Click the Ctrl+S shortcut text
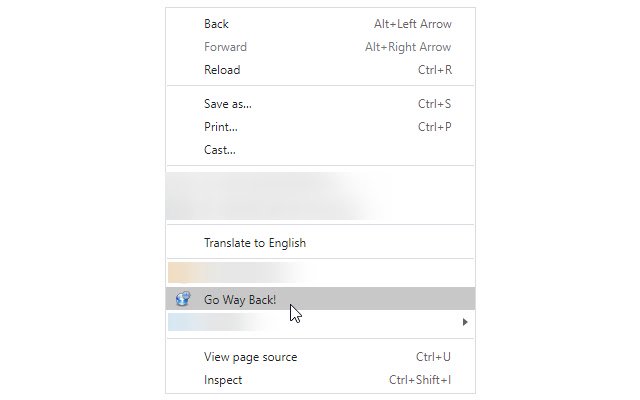Viewport: 640px width, 400px height. tap(434, 104)
